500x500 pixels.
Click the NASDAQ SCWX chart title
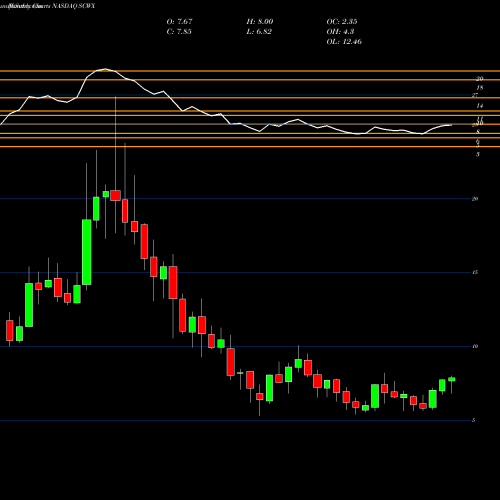click(74, 6)
